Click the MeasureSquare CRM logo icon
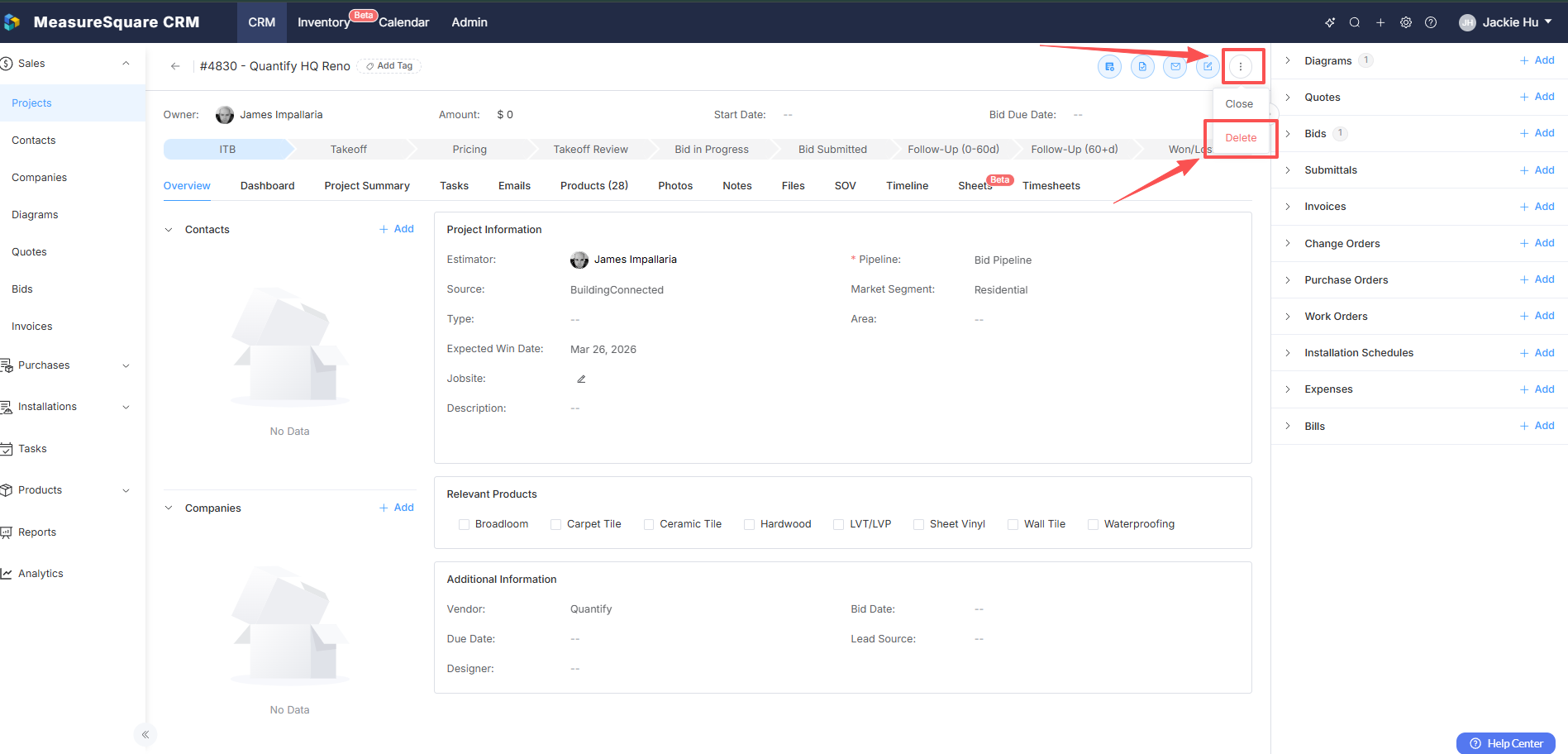 tap(12, 22)
